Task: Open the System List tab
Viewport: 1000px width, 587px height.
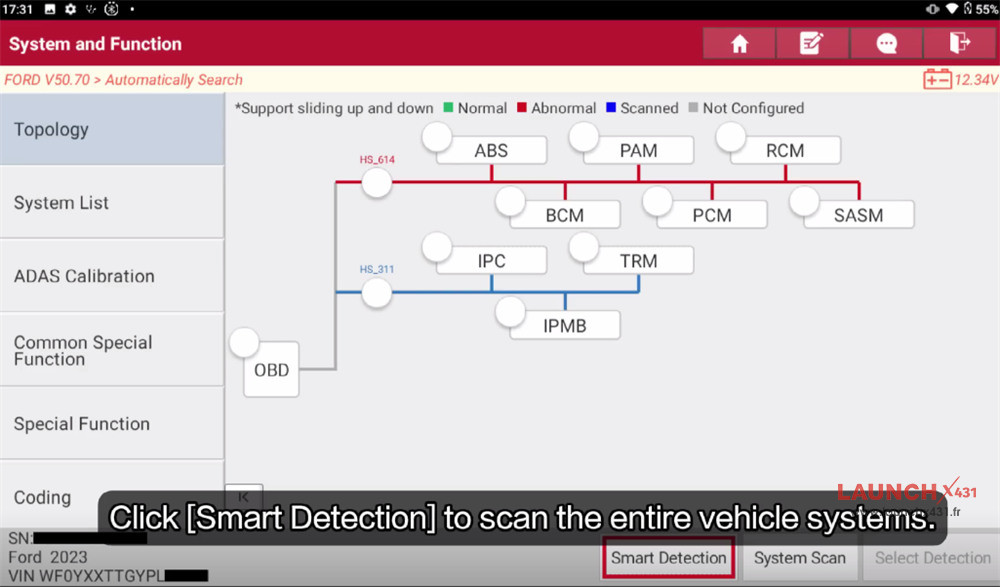Action: 112,203
